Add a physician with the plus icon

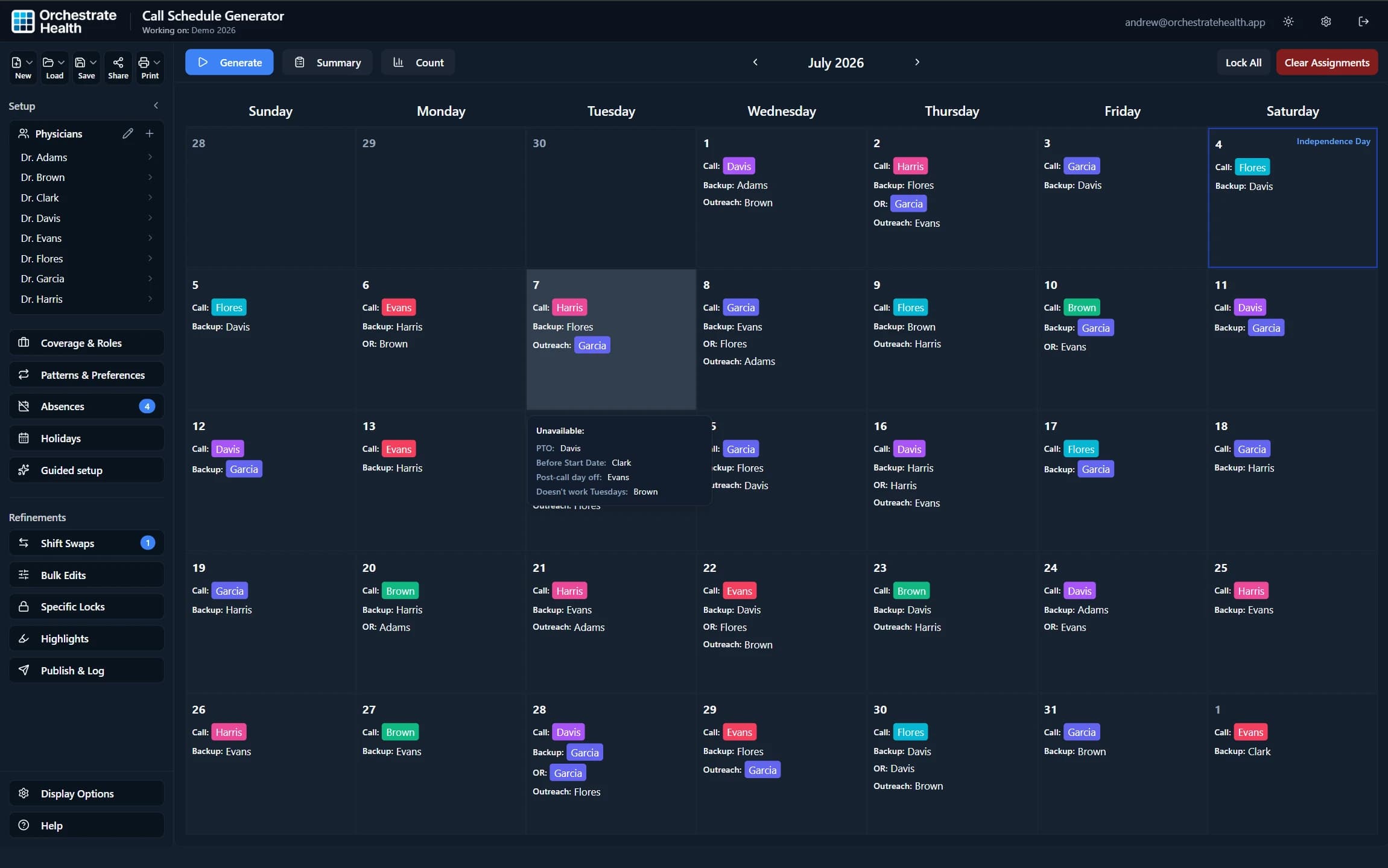click(150, 133)
